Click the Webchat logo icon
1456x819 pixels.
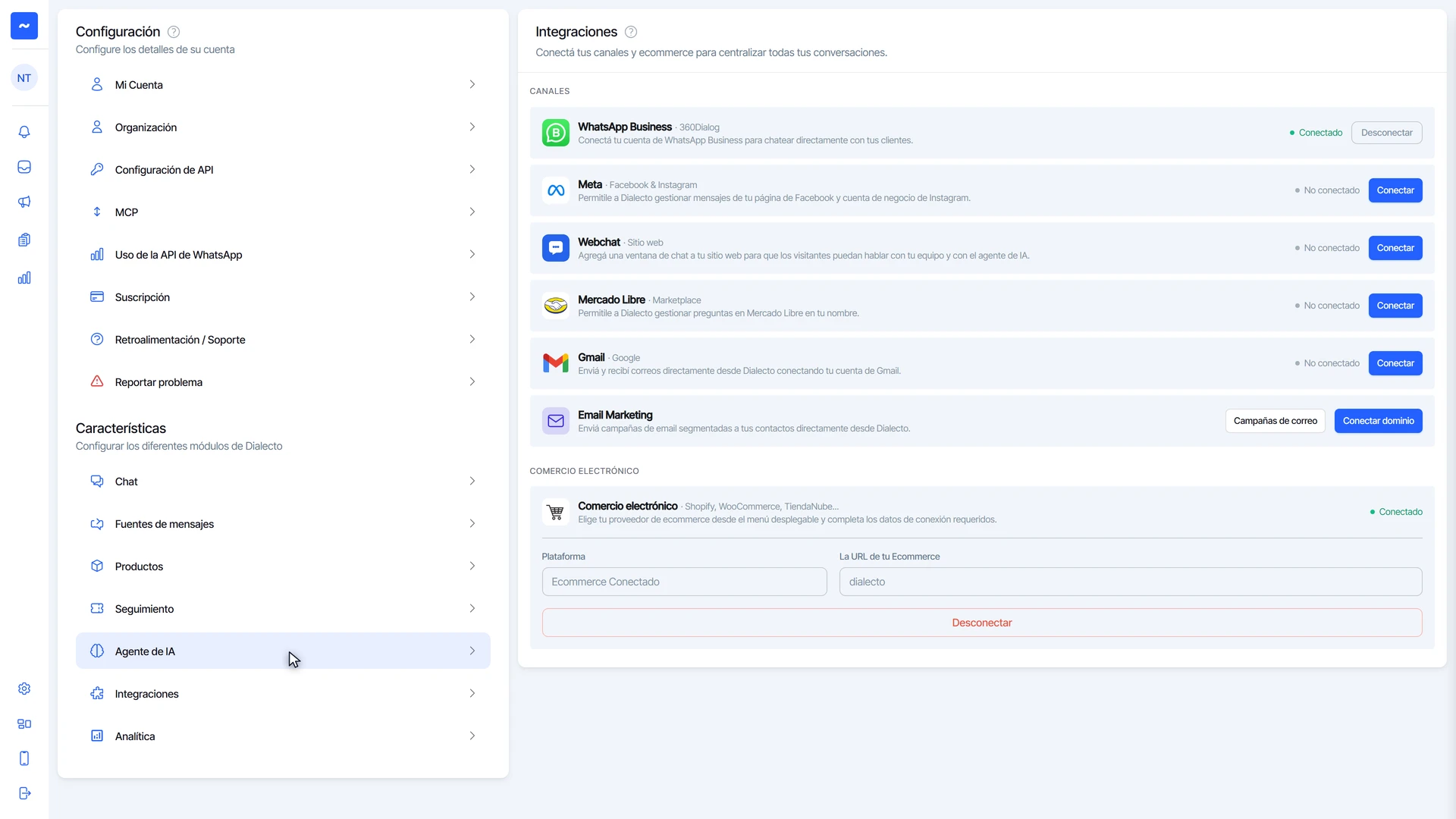556,248
